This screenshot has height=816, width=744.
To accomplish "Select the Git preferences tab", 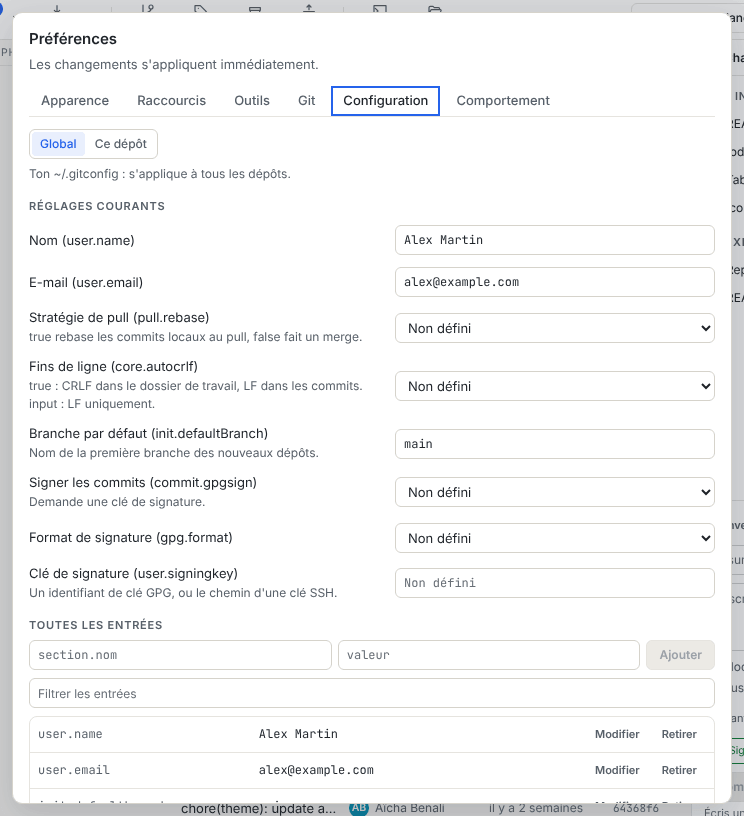I will [x=306, y=100].
